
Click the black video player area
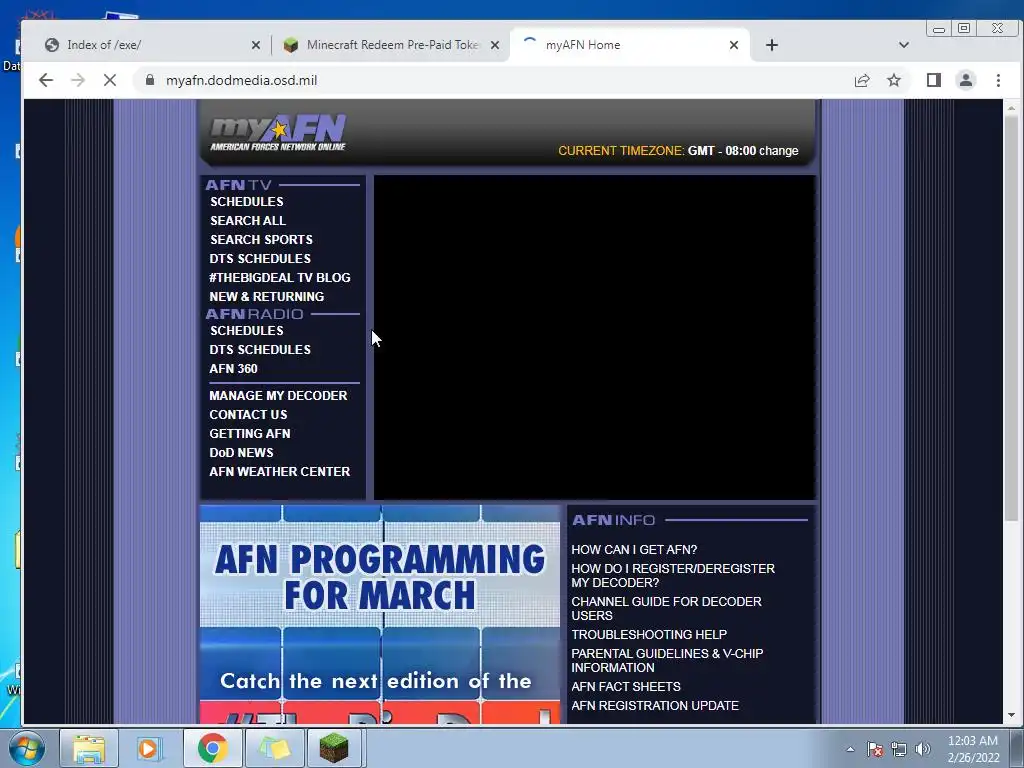[594, 337]
